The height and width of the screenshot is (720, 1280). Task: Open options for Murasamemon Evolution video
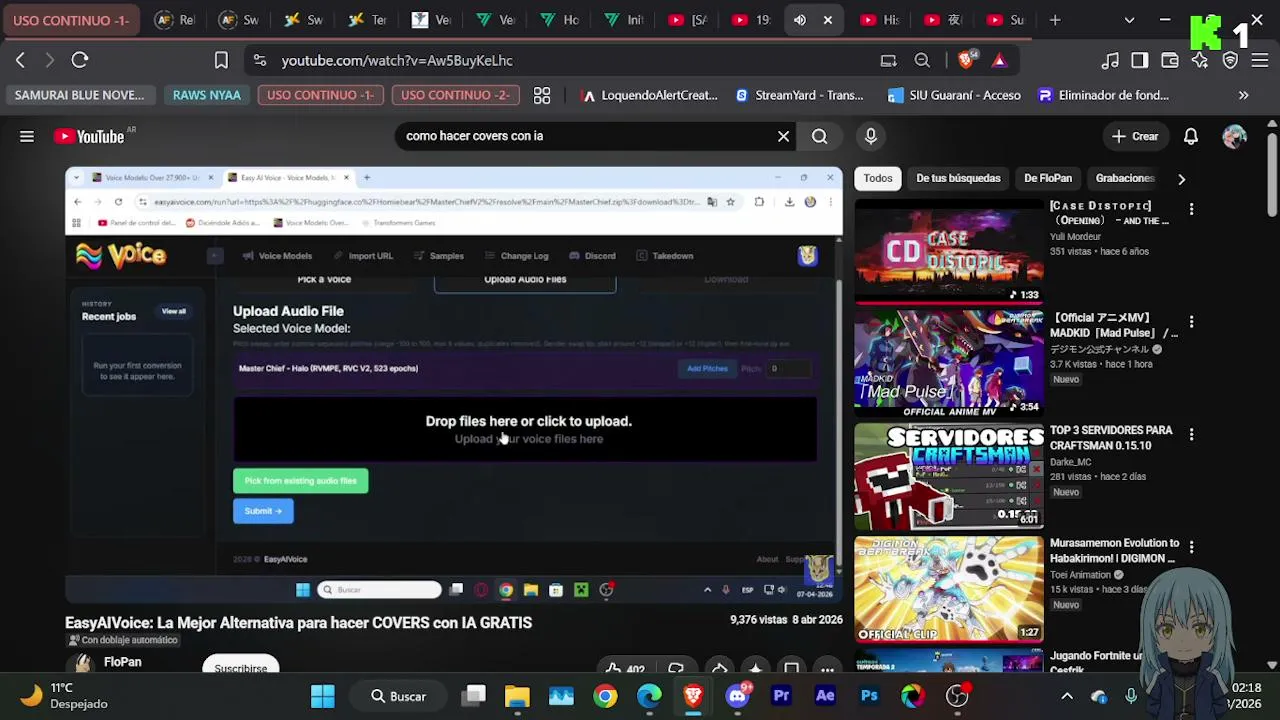click(1191, 547)
